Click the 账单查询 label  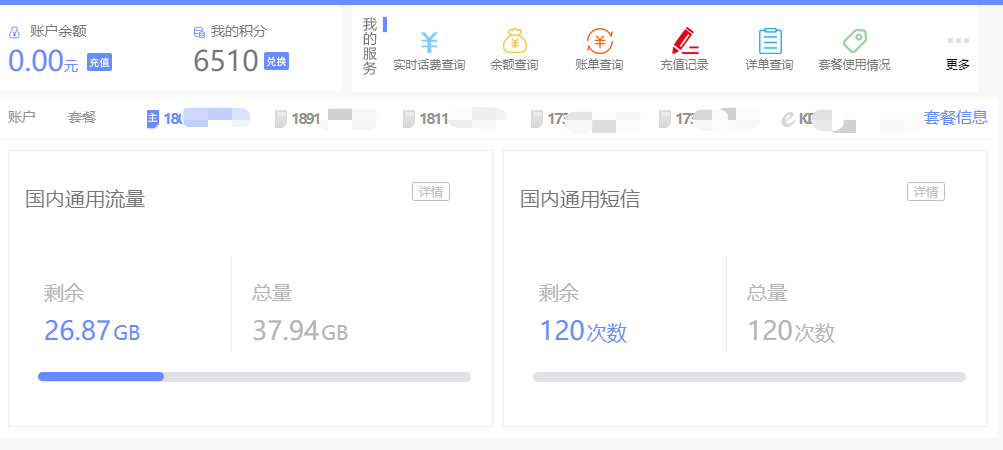[x=599, y=65]
